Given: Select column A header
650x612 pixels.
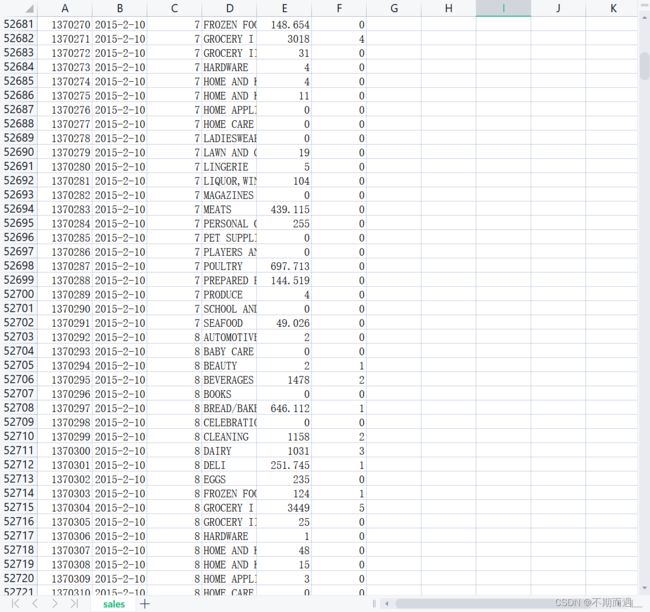Looking at the screenshot, I should (x=65, y=8).
